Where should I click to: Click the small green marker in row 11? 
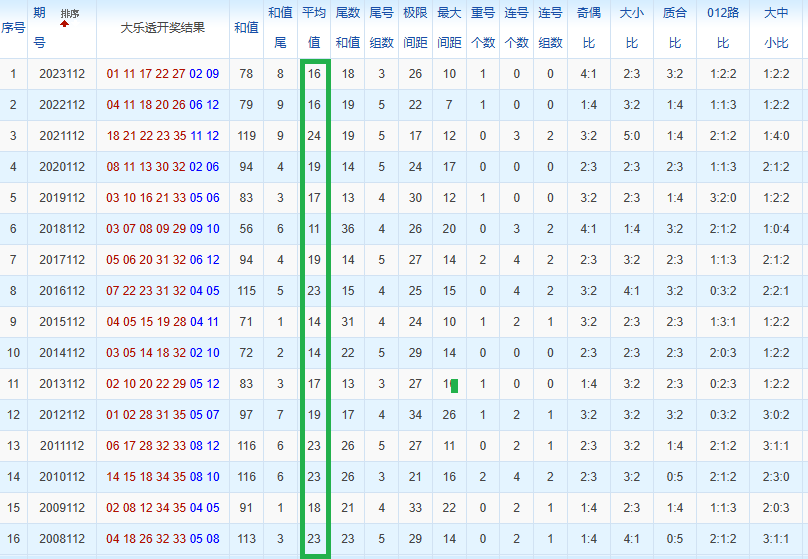point(455,385)
